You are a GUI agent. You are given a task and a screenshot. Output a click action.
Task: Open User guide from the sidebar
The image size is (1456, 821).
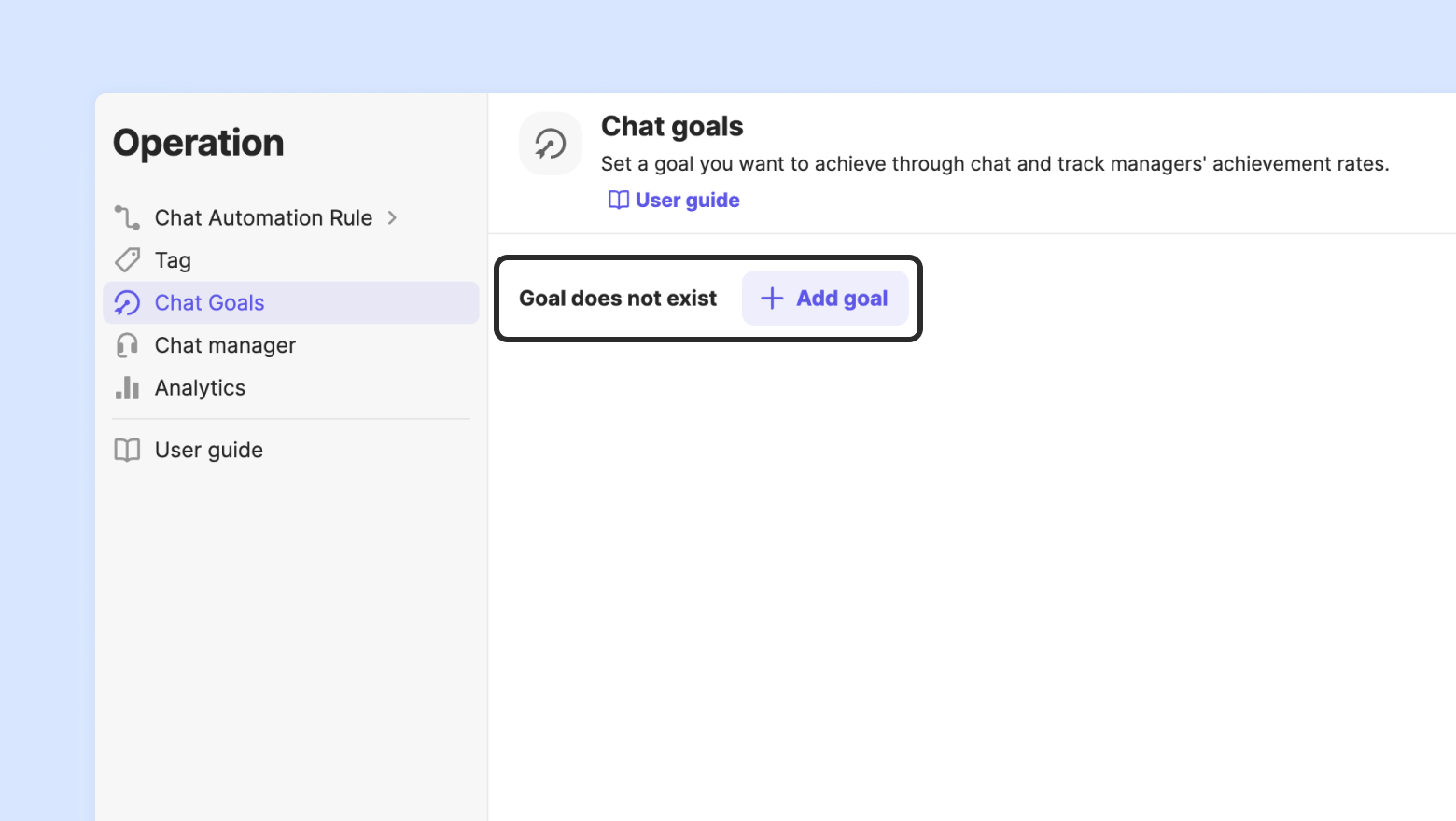click(209, 450)
